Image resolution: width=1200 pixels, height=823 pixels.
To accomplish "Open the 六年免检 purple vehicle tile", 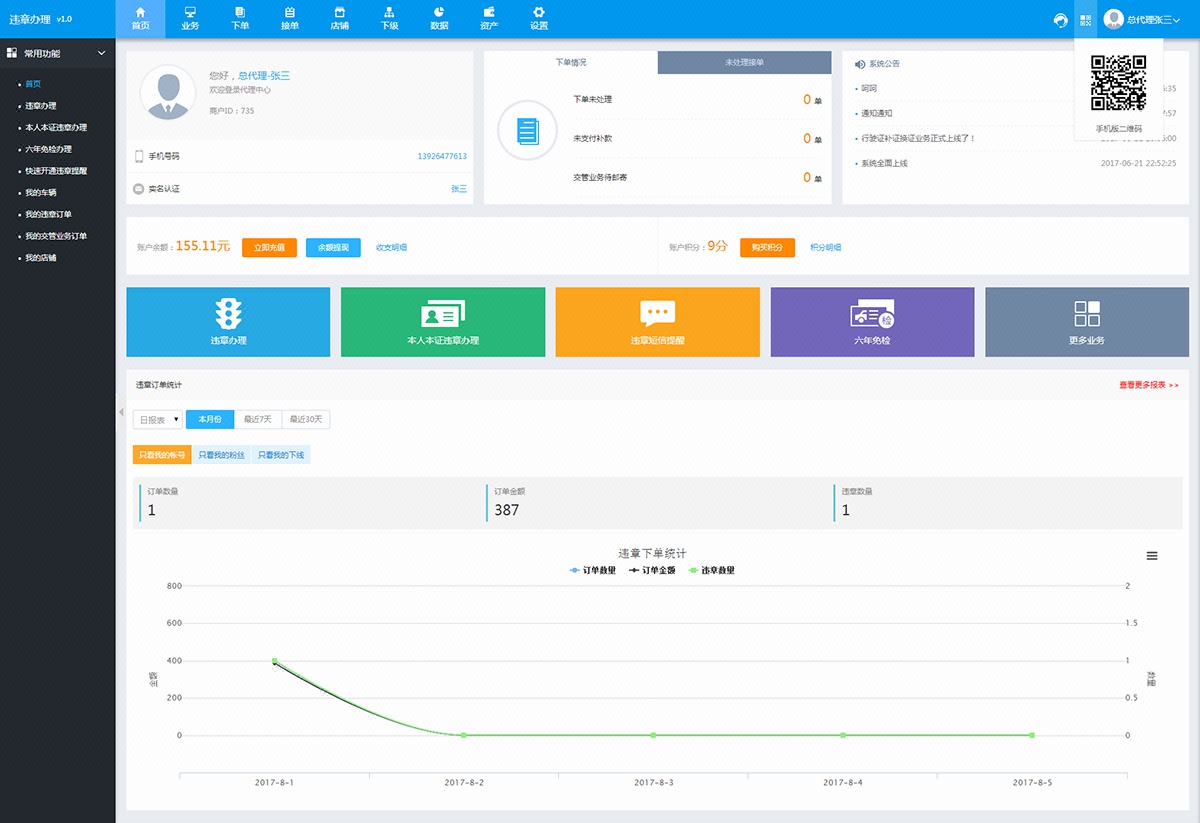I will (872, 322).
